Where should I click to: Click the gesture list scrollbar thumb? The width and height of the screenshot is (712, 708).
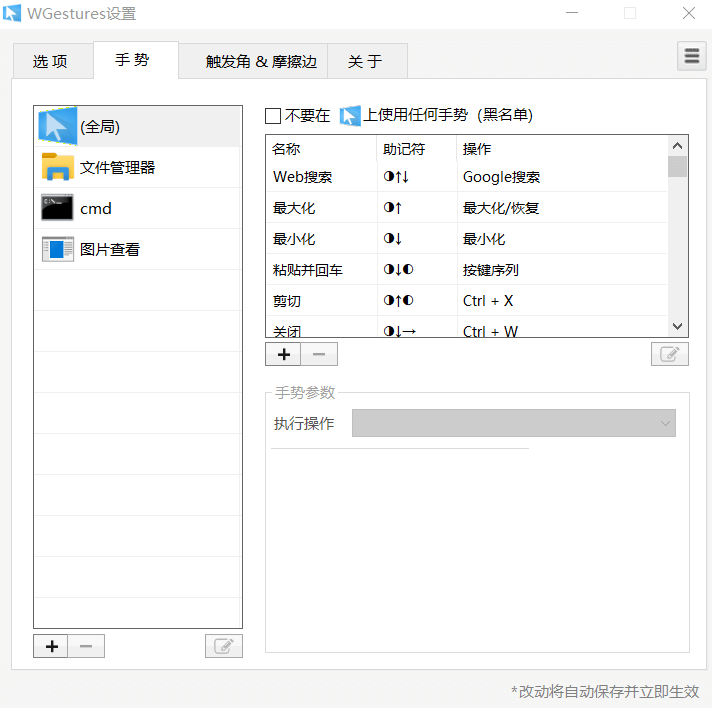click(677, 166)
